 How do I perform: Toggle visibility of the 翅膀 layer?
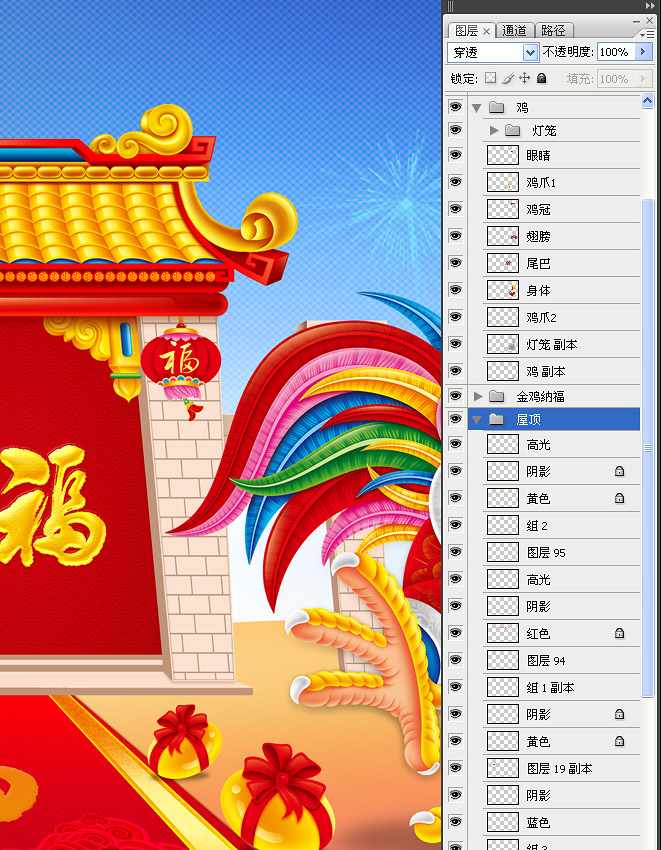pos(455,236)
